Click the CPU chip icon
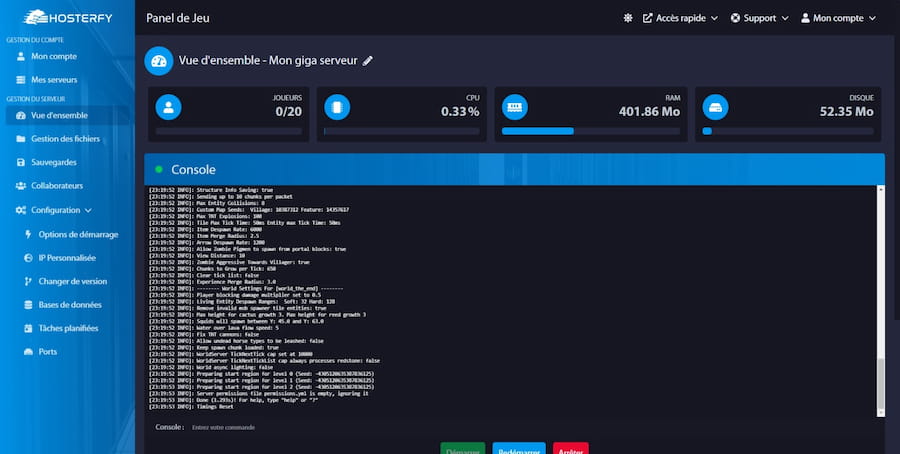This screenshot has width=900, height=454. click(336, 106)
